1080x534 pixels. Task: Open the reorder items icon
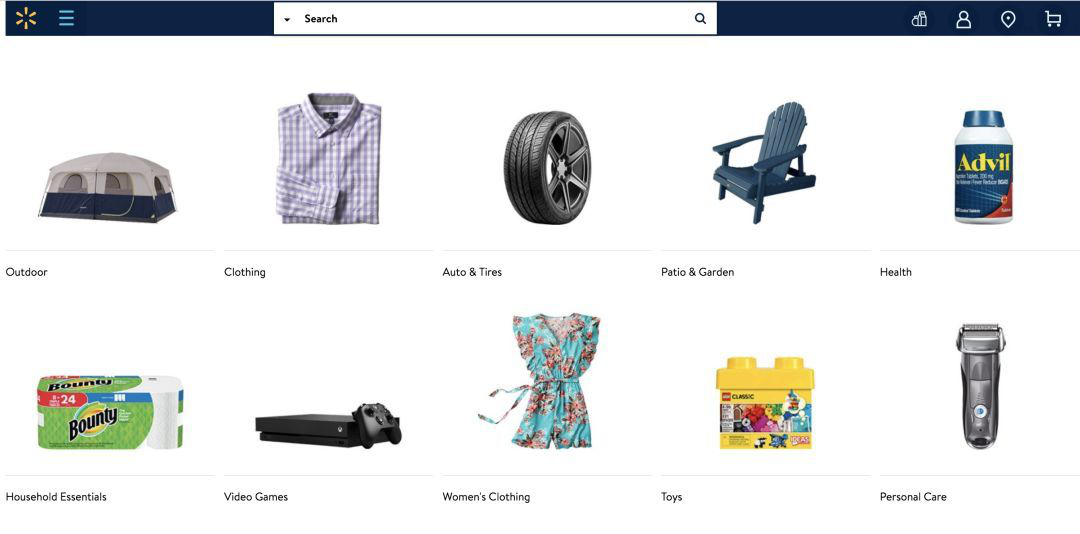coord(920,19)
